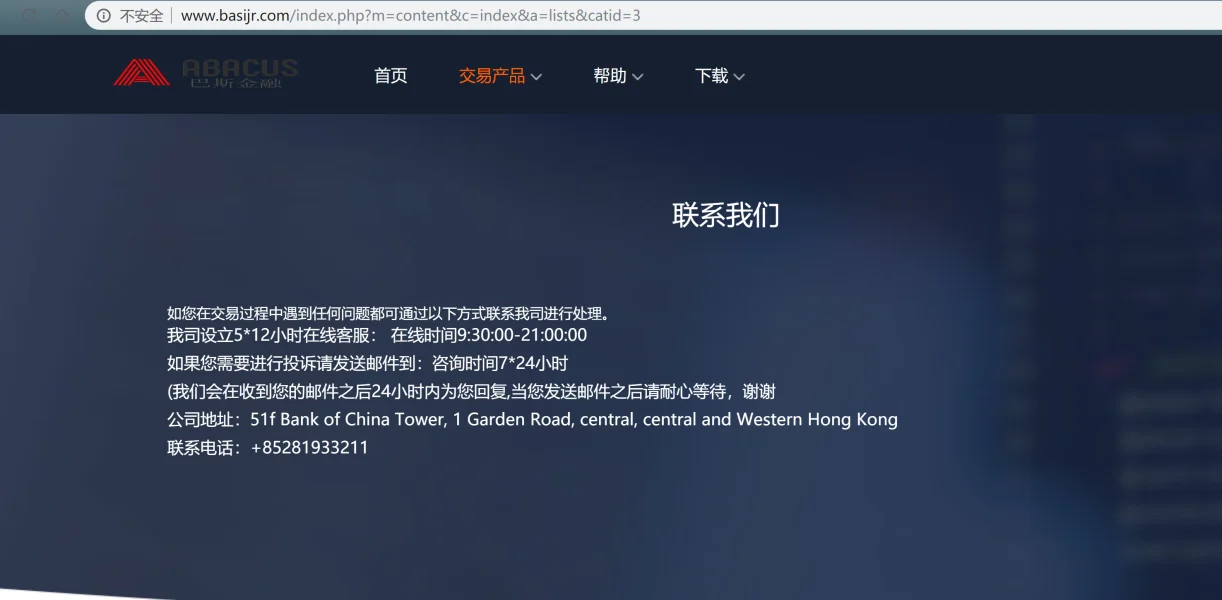Click the Bank of China Tower address
This screenshot has width=1222, height=600.
pos(574,419)
